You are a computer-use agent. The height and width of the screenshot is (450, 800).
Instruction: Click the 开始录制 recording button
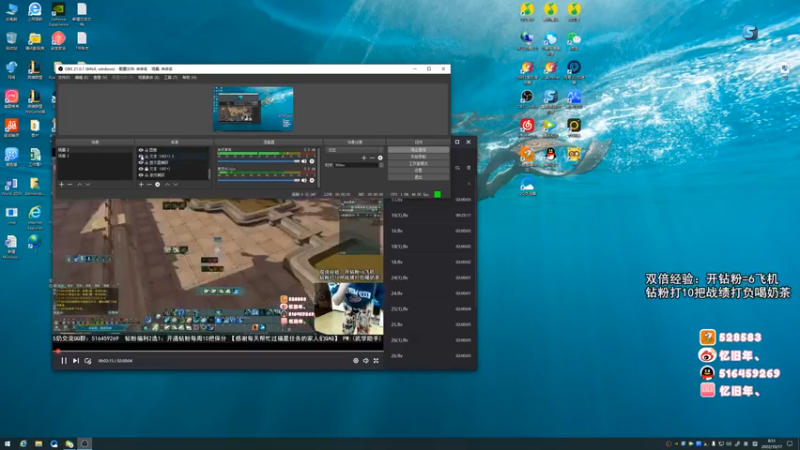pos(418,157)
